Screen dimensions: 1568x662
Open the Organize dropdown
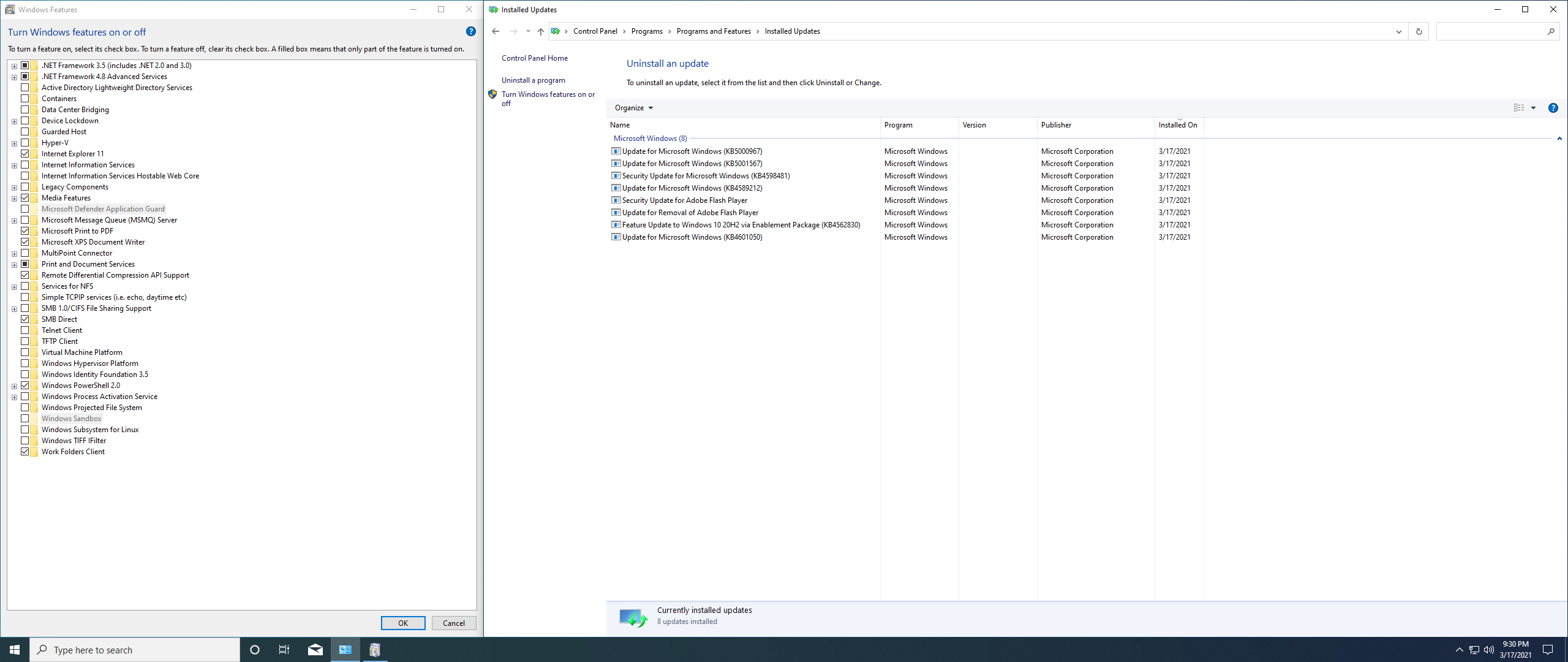[x=634, y=108]
